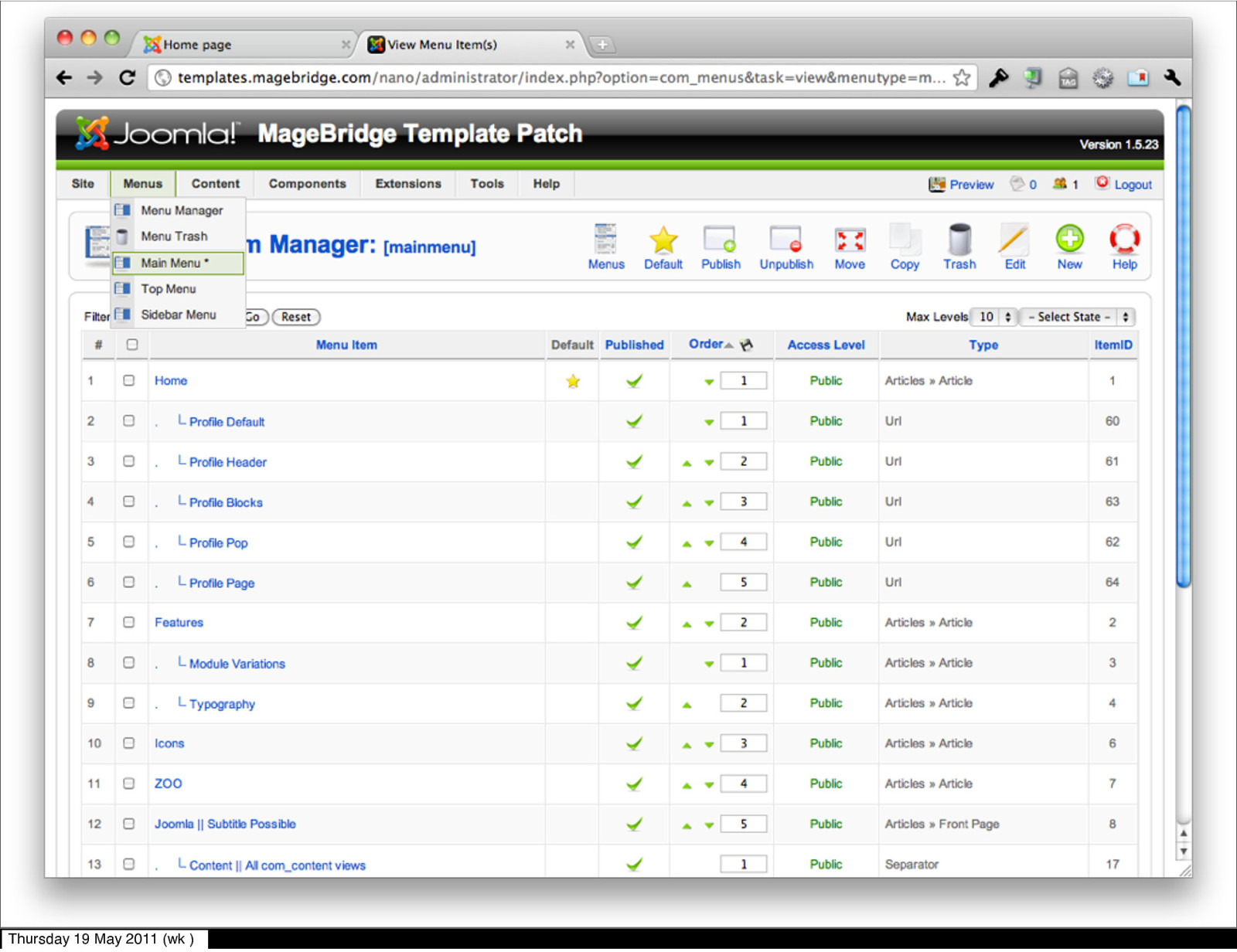
Task: Open the Tools top menu
Action: (x=487, y=184)
